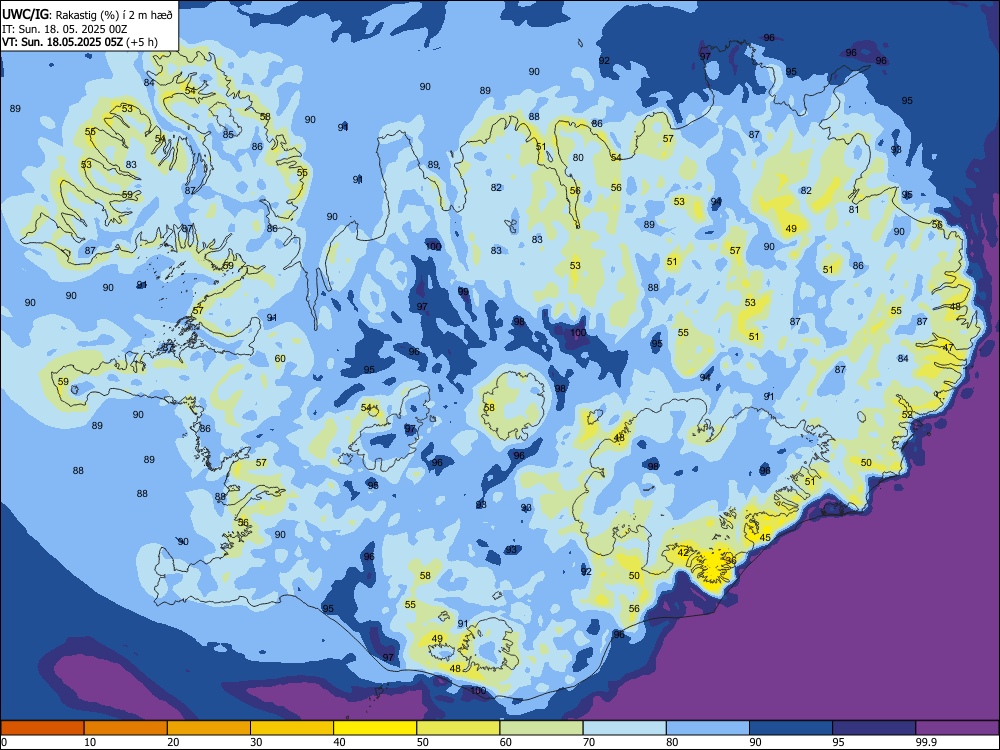
Task: Click the 'IT: Sun. 18. 05. 2025 00Z' line
Action: click(64, 29)
